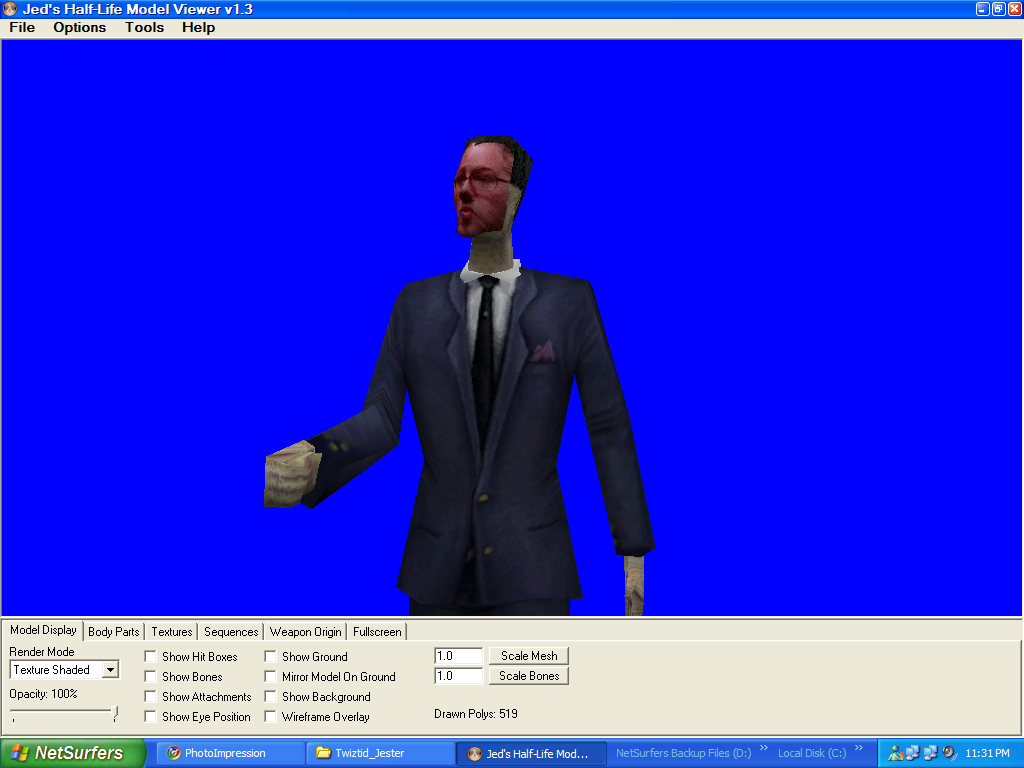Expand the Local Disk (C:) chevron
The image size is (1024, 768).
[x=859, y=748]
